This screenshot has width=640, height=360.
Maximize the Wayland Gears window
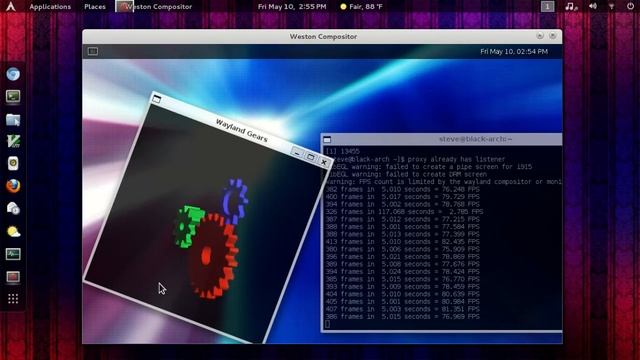[x=311, y=157]
